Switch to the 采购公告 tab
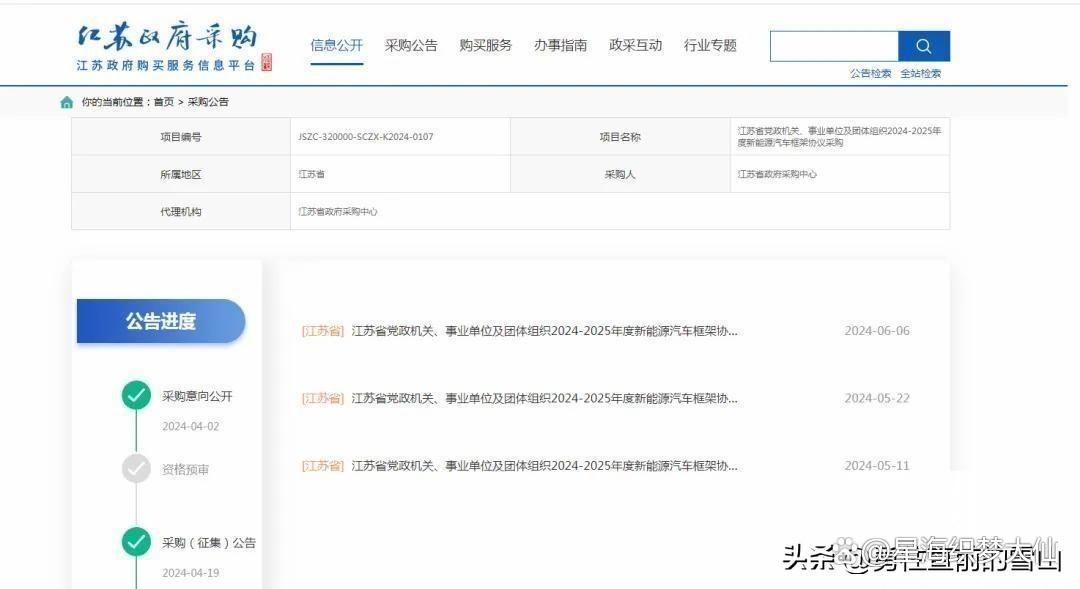 [x=412, y=45]
